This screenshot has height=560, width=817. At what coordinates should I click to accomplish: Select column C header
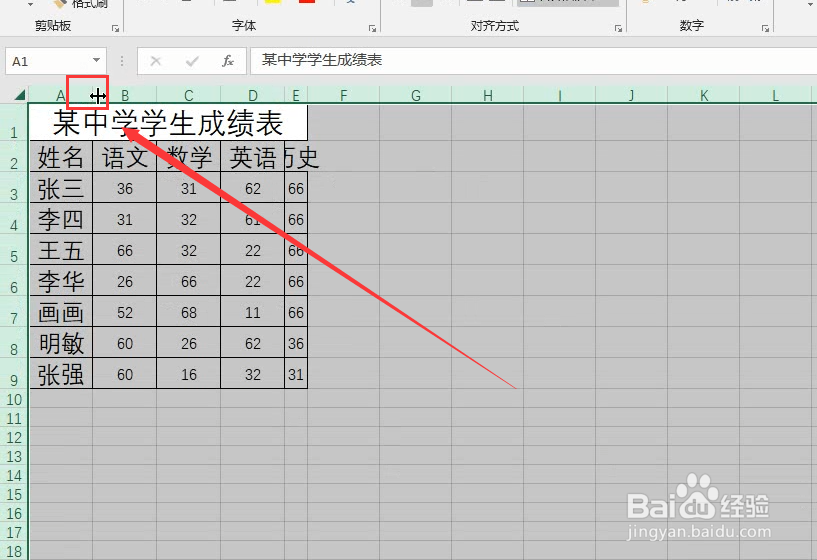tap(189, 95)
